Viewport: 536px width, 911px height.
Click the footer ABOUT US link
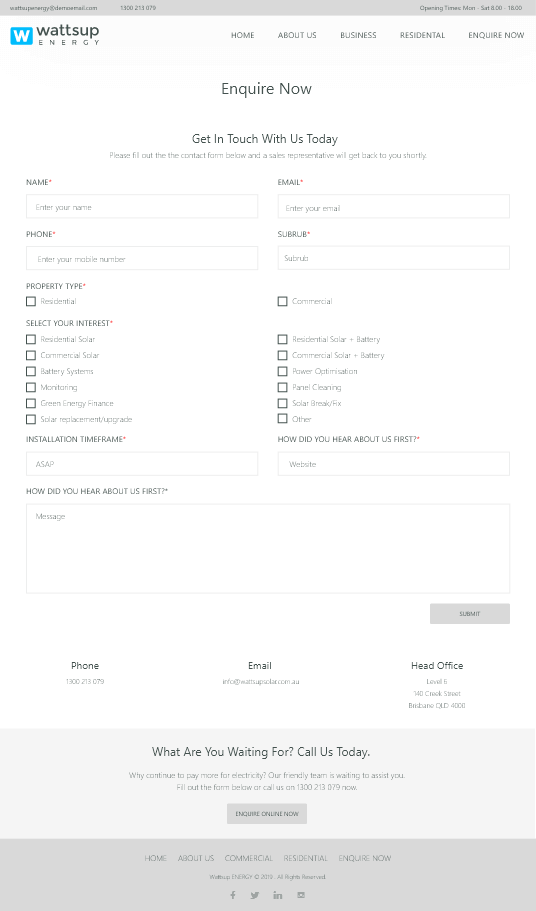[x=196, y=858]
